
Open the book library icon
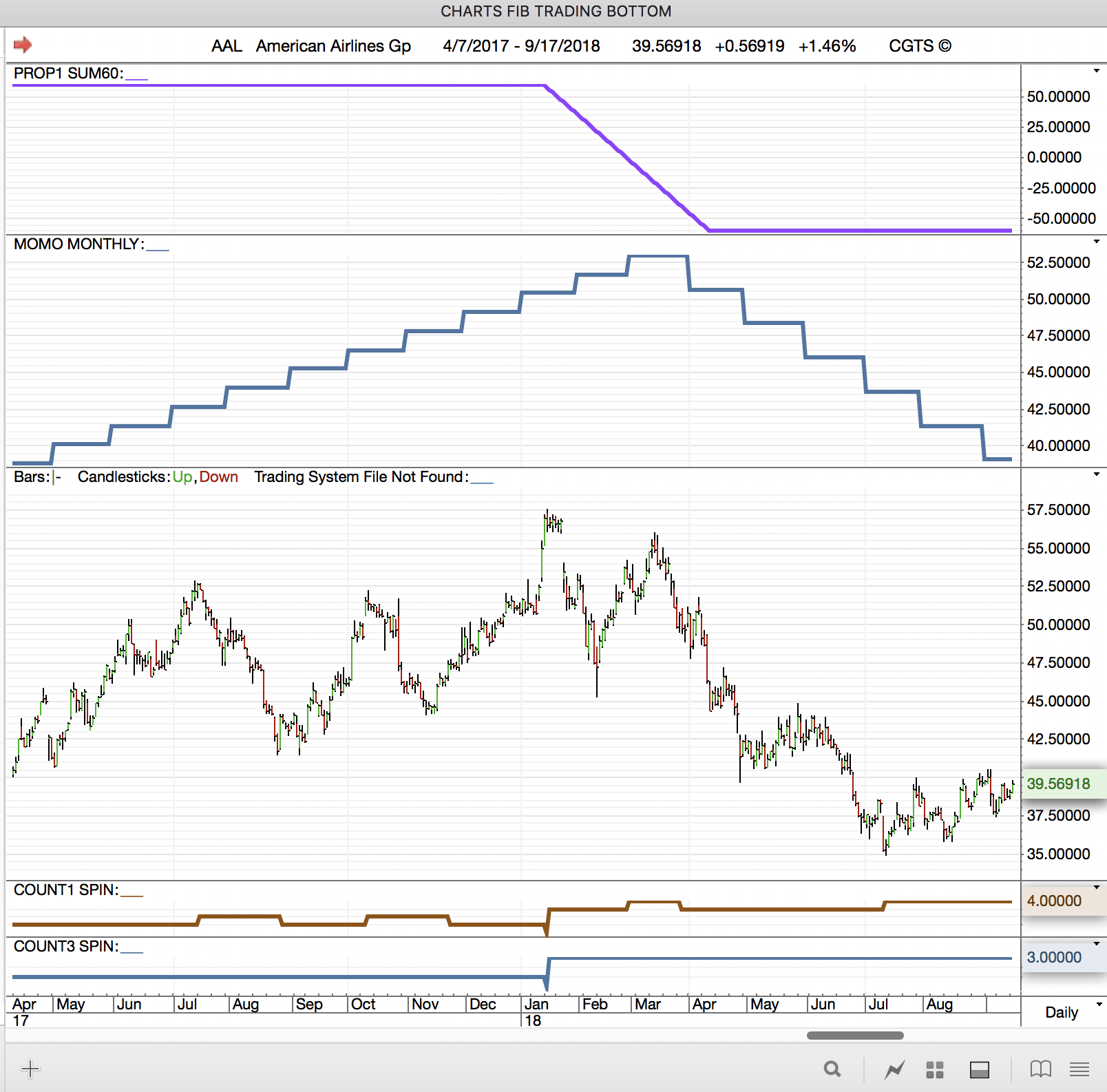(1040, 1069)
